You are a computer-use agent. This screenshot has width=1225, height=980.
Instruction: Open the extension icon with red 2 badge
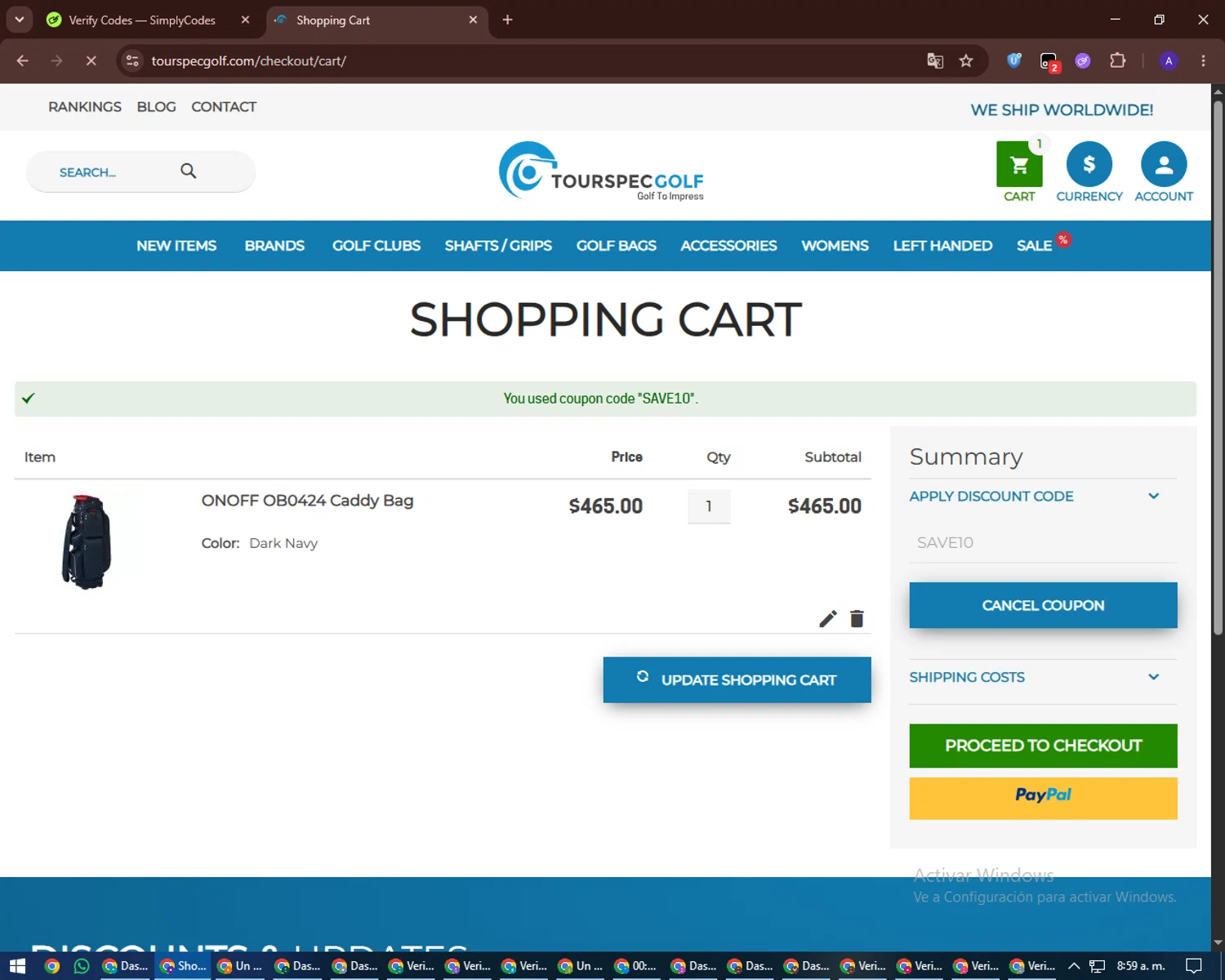point(1049,61)
